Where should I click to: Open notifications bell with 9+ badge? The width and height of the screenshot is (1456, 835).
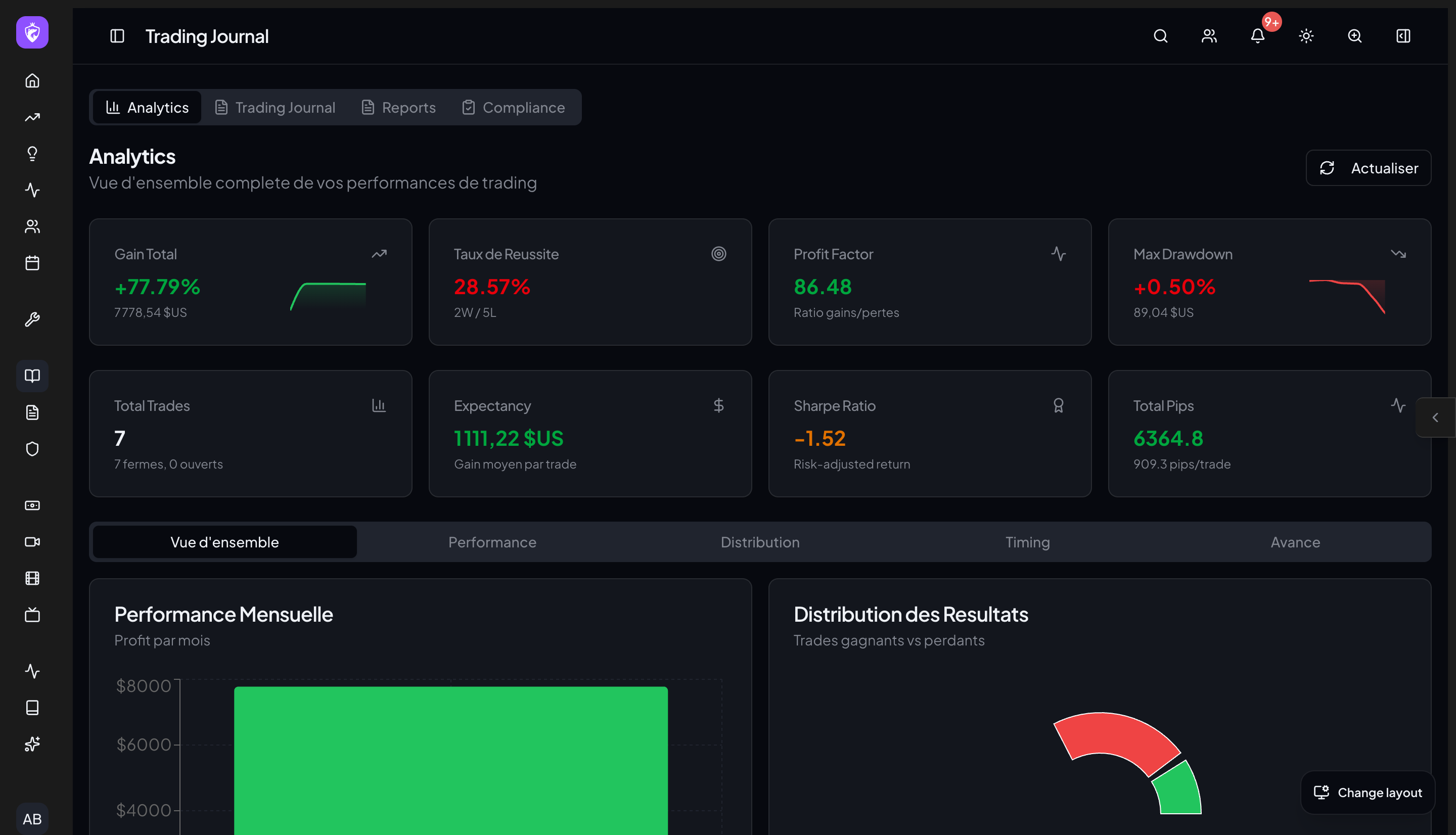(1258, 36)
